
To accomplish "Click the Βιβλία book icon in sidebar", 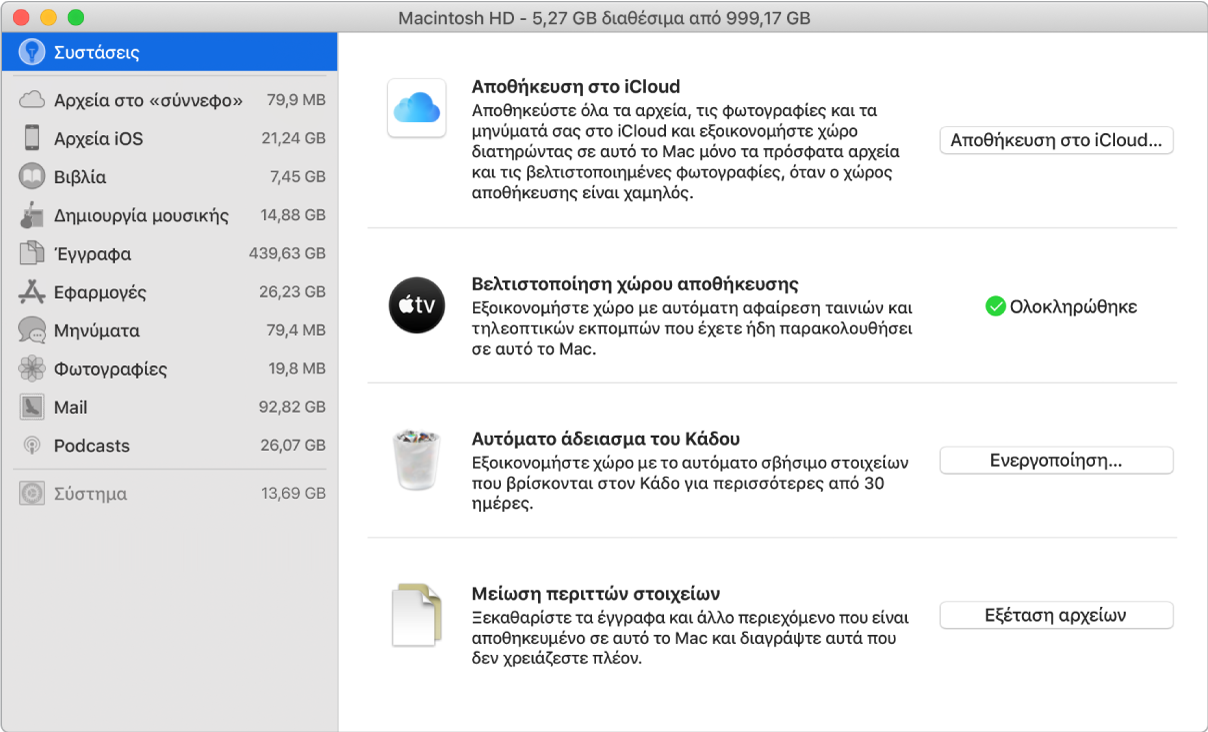I will click(x=32, y=177).
